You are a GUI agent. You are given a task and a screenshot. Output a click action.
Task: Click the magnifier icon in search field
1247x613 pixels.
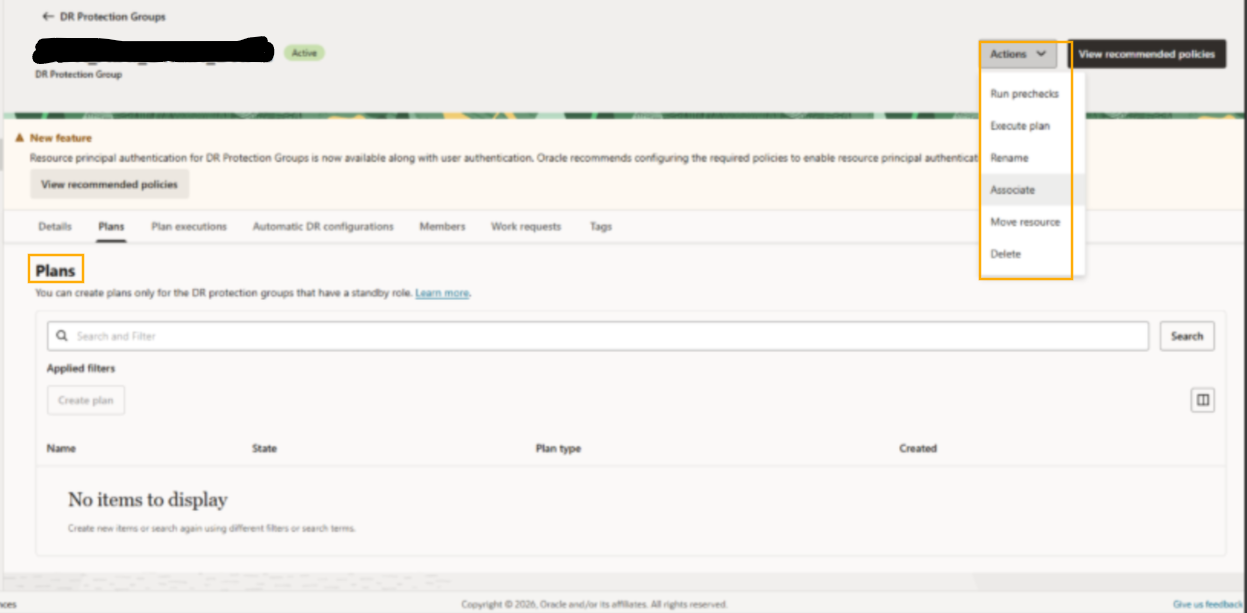[x=63, y=336]
